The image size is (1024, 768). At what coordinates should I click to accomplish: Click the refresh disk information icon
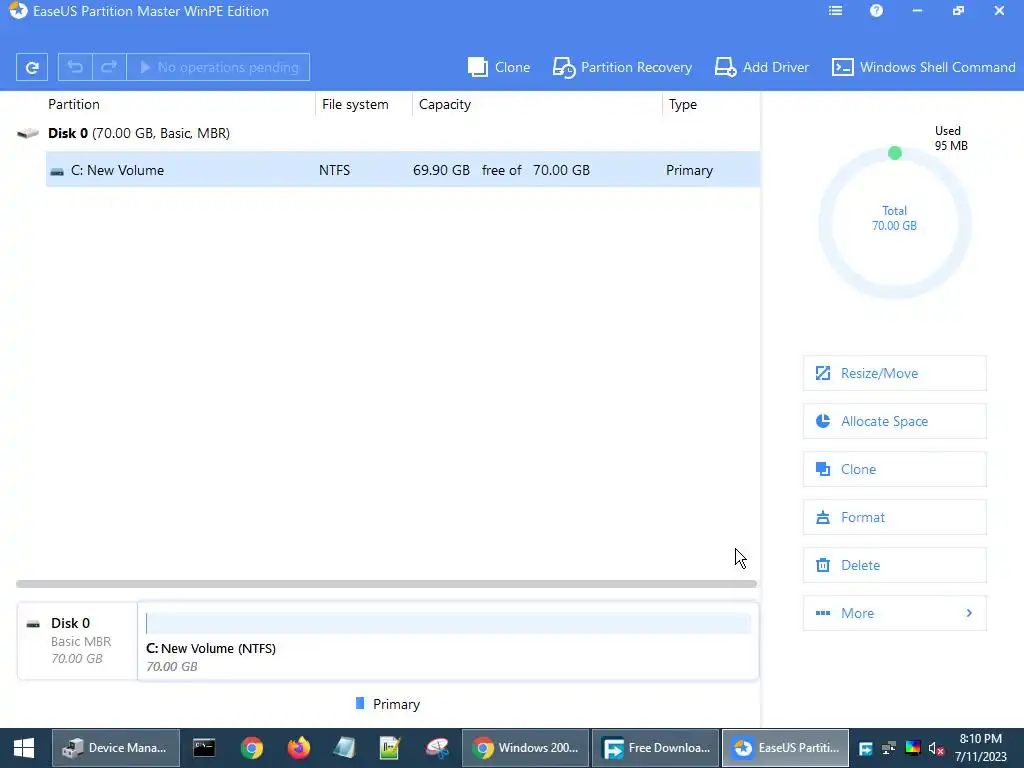tap(31, 67)
